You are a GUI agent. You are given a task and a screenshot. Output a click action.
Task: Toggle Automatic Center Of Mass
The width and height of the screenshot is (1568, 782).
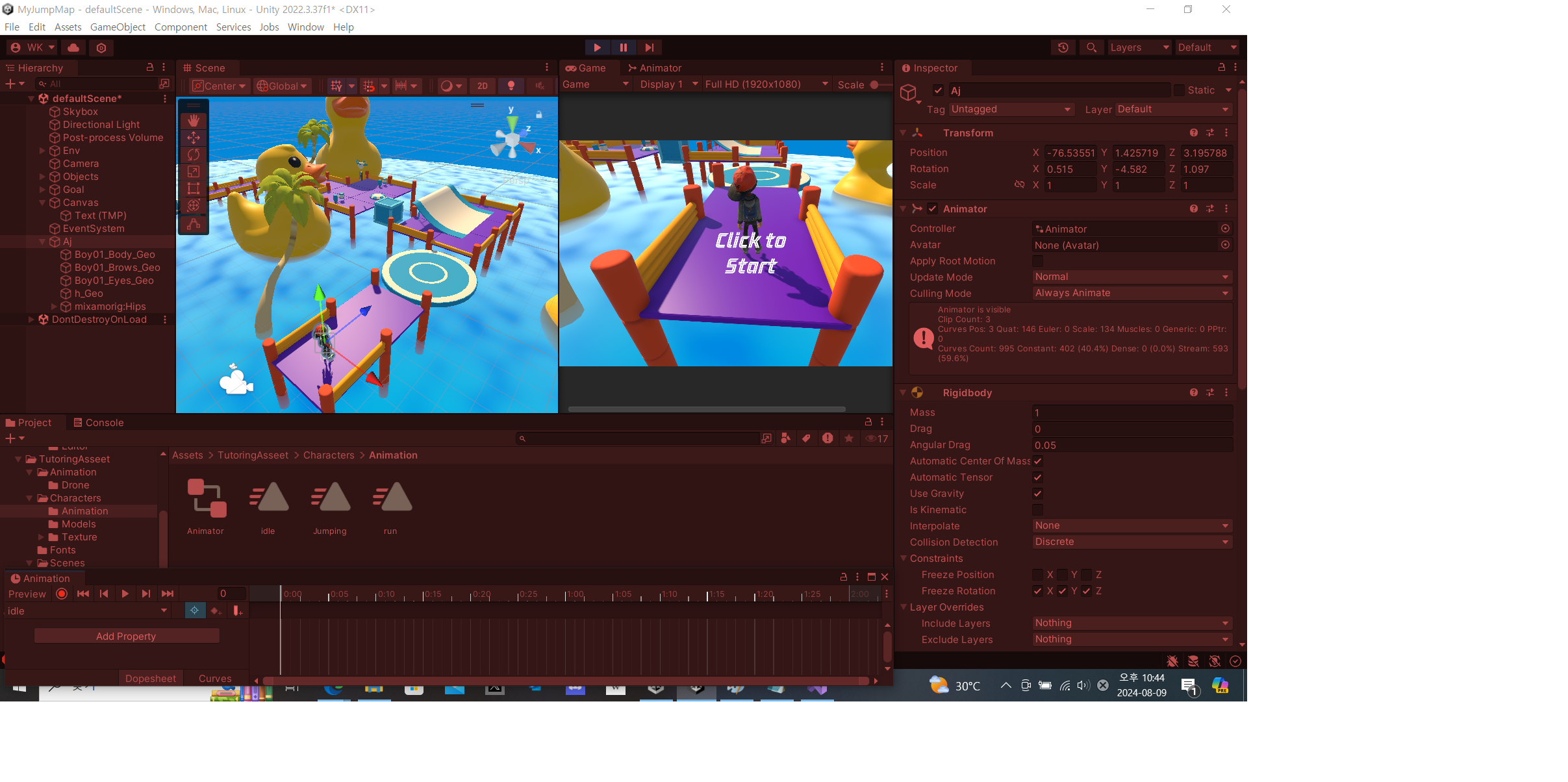click(x=1038, y=461)
